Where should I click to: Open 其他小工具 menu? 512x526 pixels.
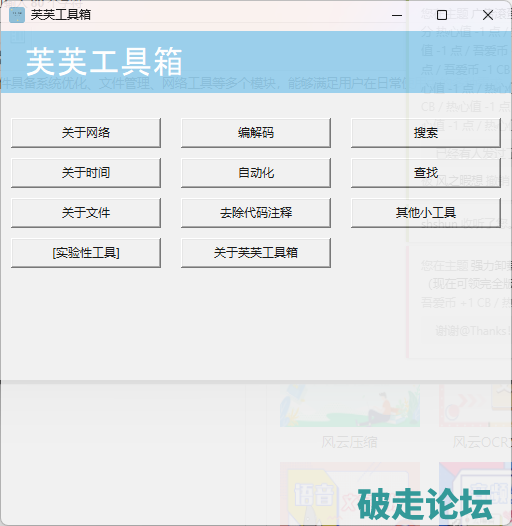point(426,213)
